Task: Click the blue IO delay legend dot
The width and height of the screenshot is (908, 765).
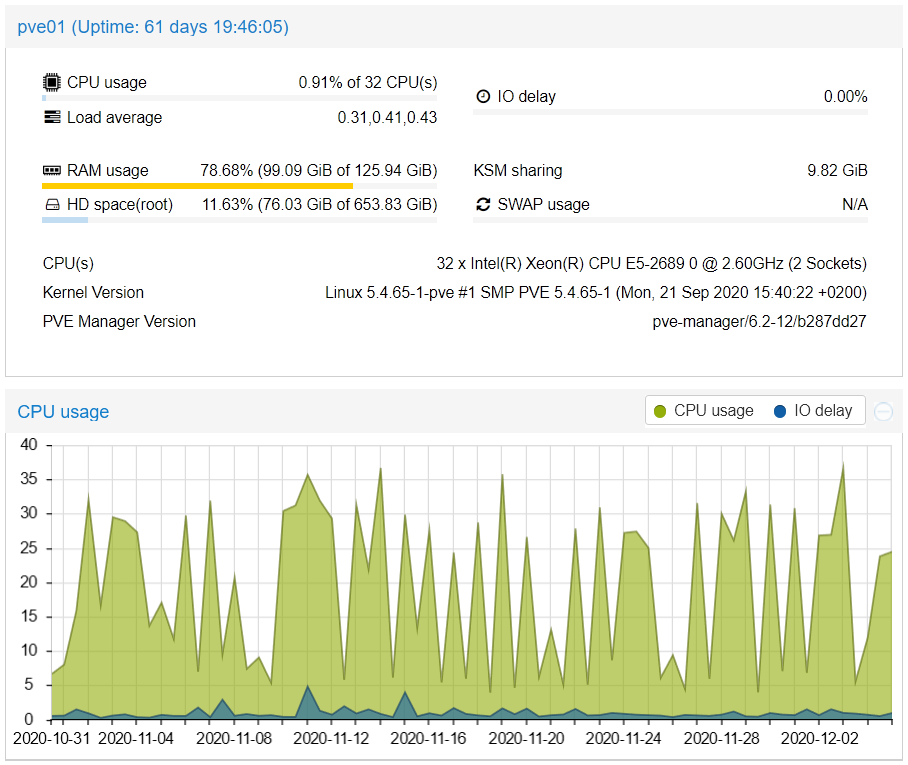Action: coord(780,411)
